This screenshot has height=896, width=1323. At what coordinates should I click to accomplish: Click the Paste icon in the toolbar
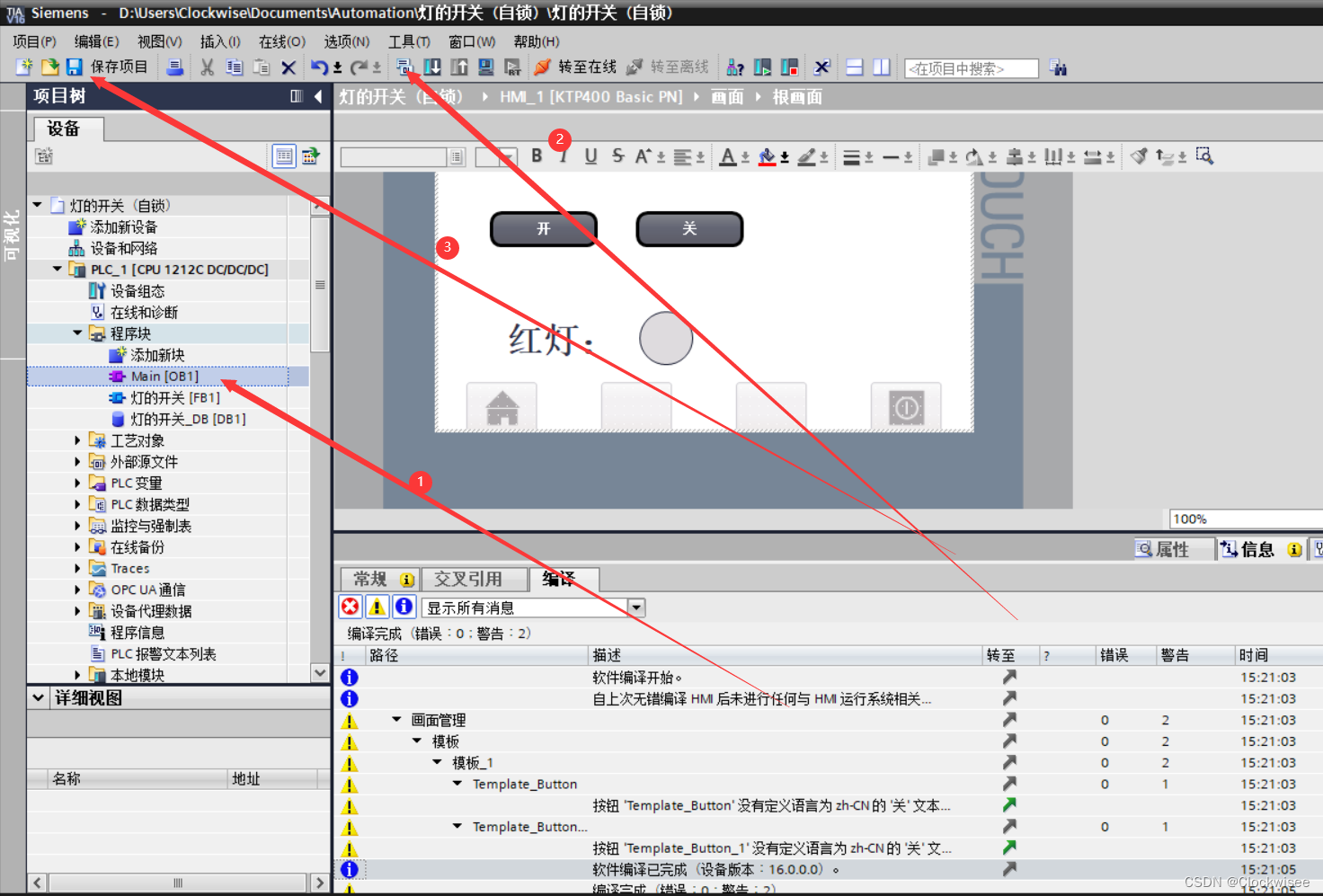pyautogui.click(x=262, y=67)
